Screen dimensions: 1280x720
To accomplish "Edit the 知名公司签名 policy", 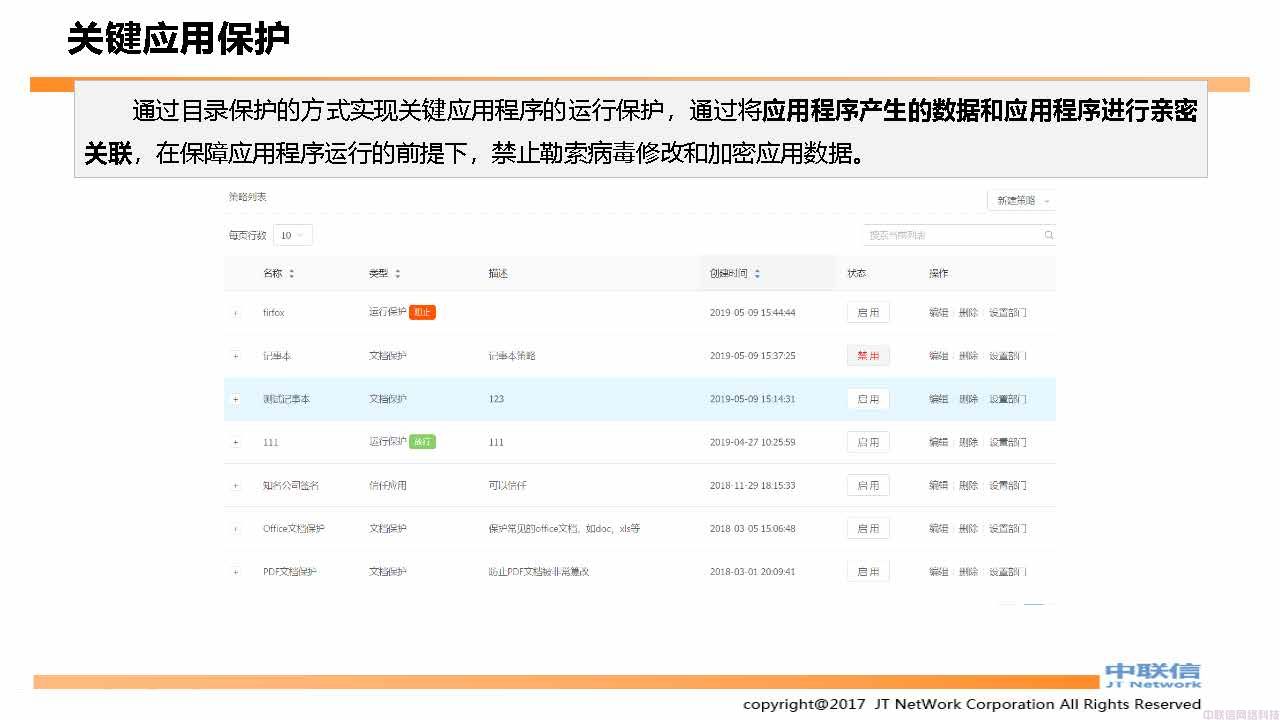I will (938, 485).
